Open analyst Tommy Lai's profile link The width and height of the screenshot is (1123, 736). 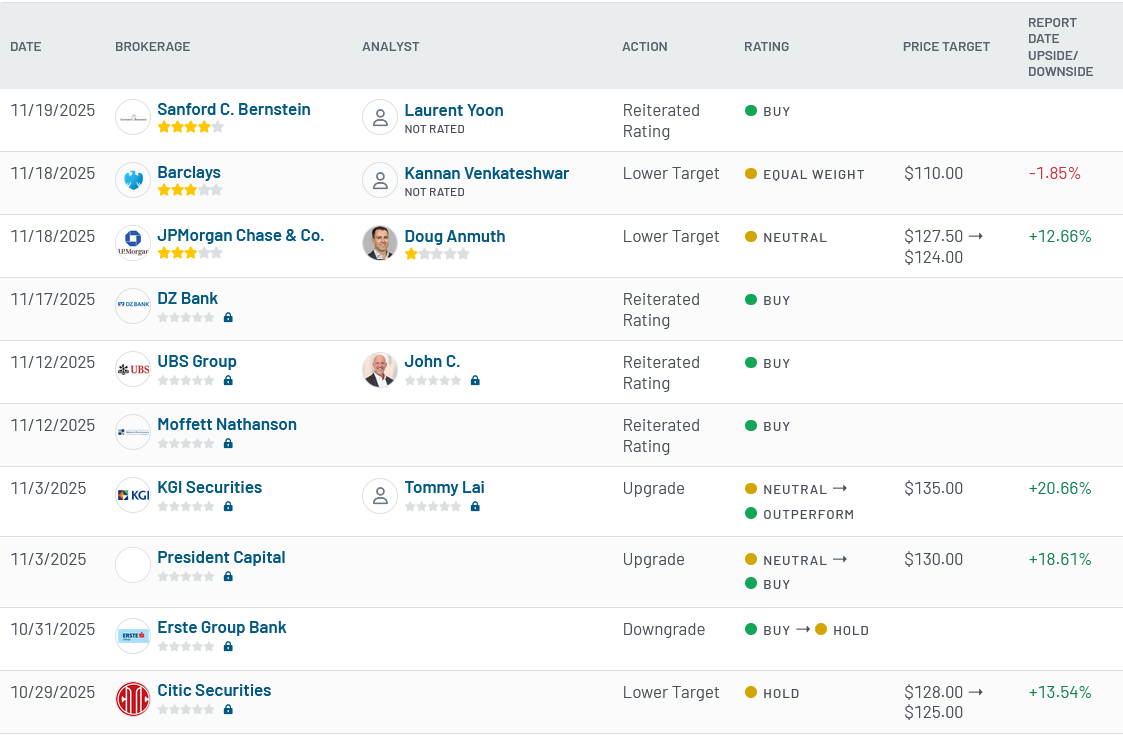(445, 488)
